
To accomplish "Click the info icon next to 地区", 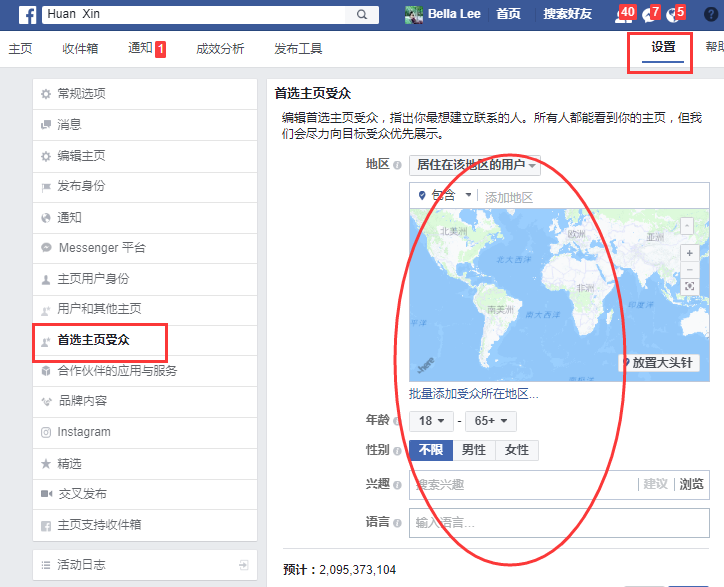I will [x=397, y=165].
